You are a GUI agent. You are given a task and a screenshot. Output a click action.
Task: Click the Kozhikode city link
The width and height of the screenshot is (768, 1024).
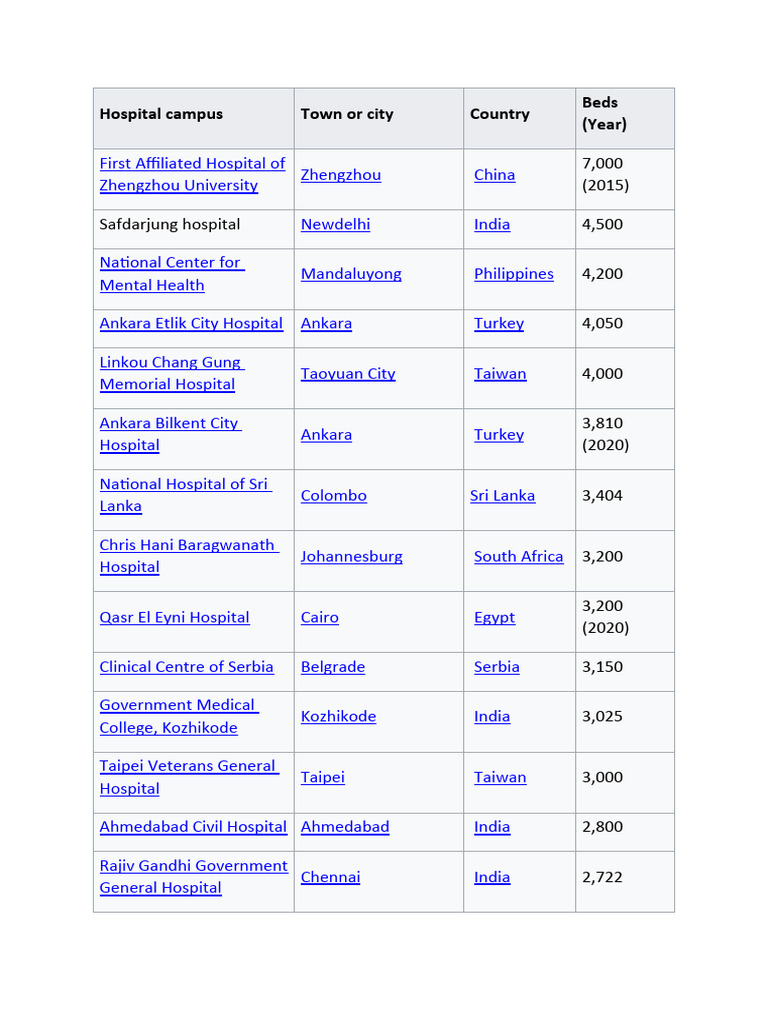pos(338,717)
